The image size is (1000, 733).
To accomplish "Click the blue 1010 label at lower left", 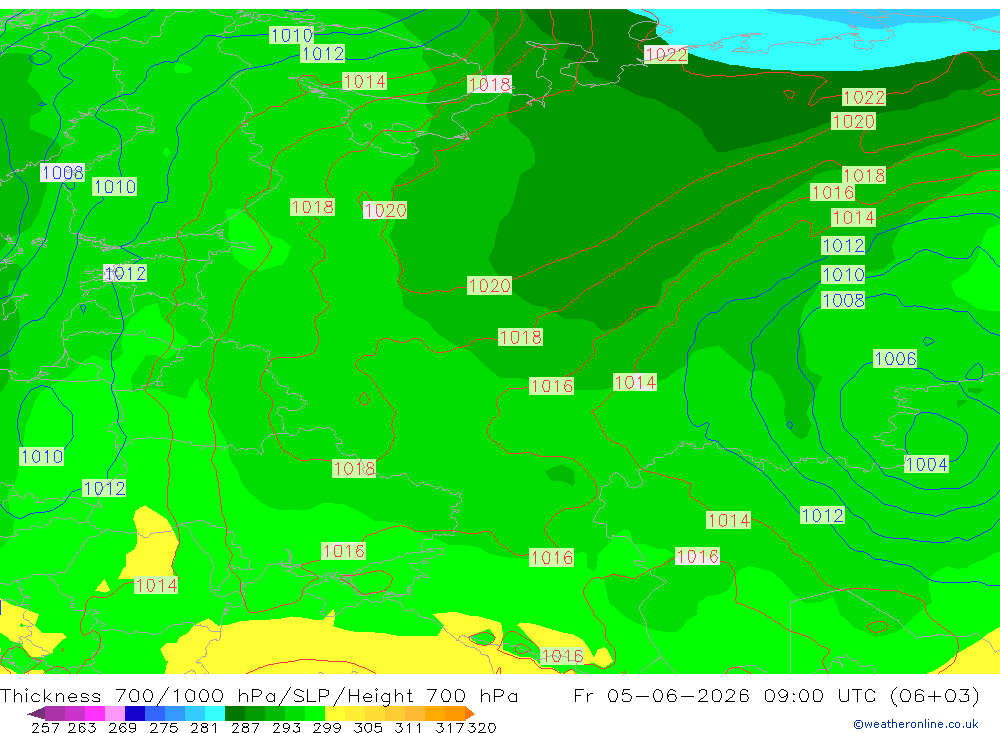I will (x=41, y=456).
